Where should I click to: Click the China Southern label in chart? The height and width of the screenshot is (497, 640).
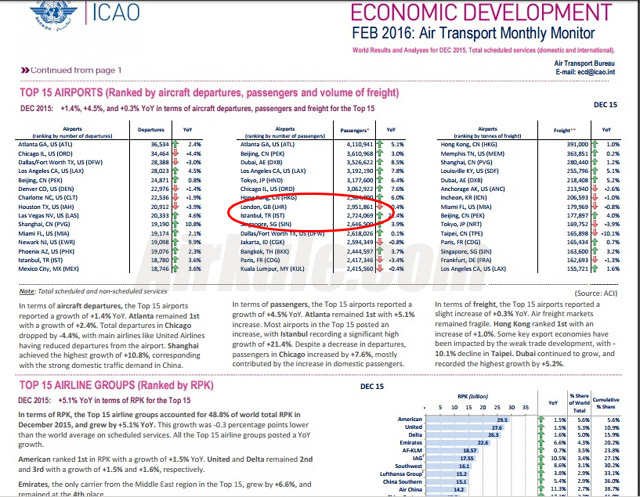pyautogui.click(x=402, y=481)
